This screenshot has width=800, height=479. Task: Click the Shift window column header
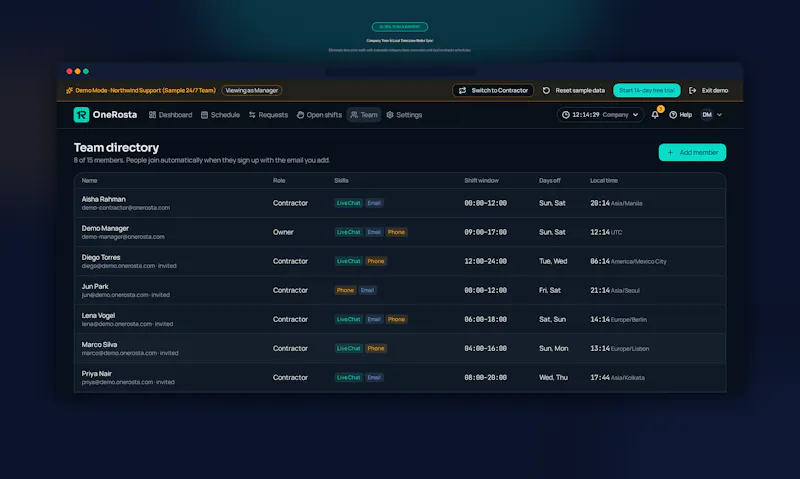coord(481,181)
